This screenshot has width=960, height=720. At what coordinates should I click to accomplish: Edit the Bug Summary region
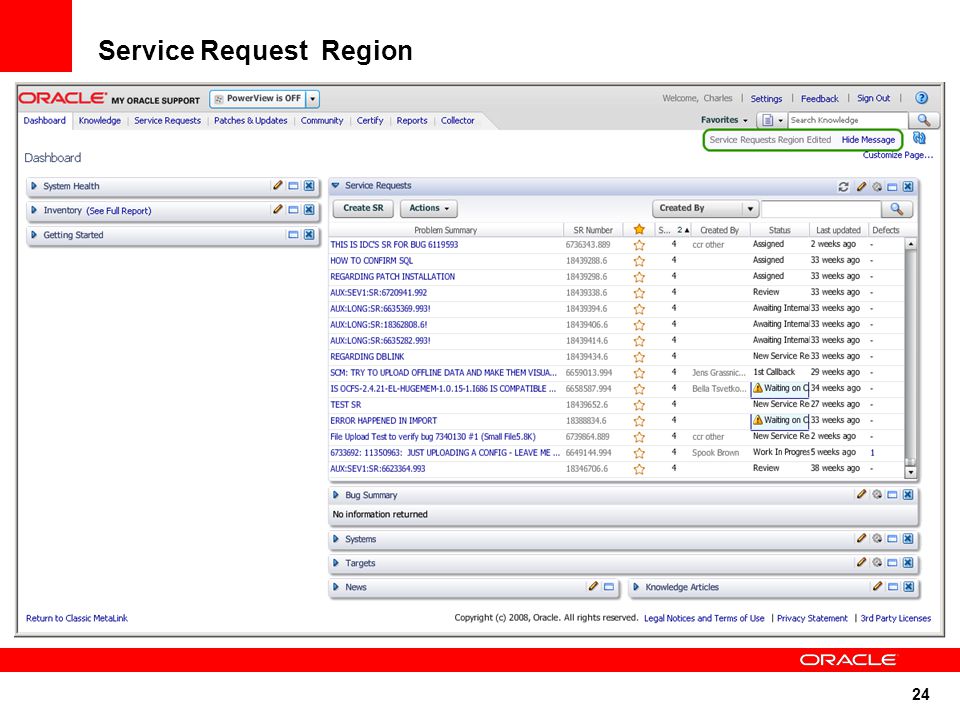[x=861, y=494]
